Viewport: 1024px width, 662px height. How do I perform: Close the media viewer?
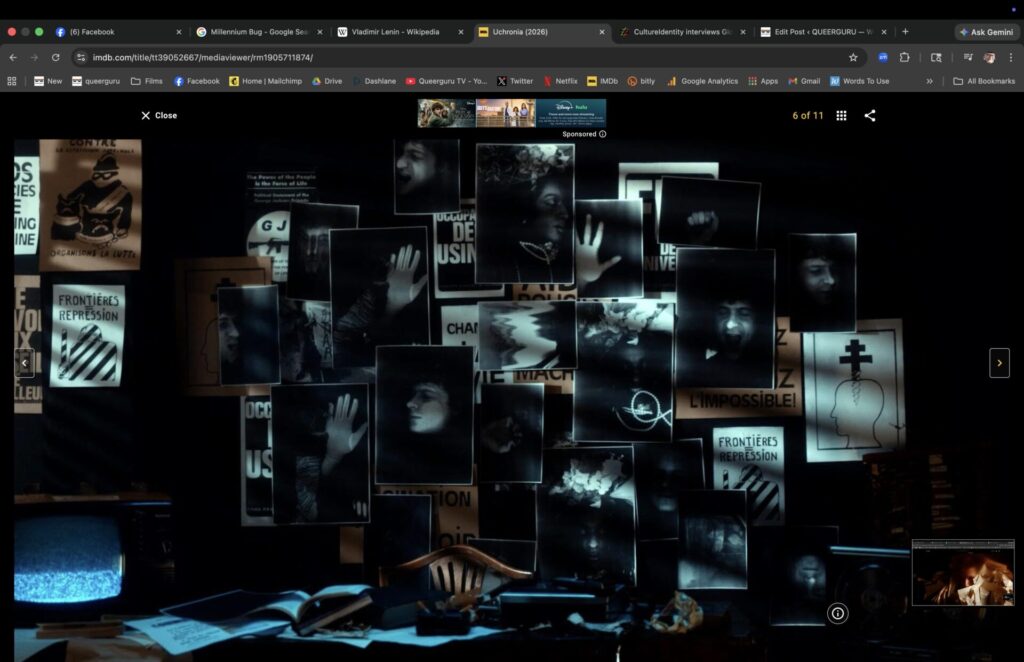[158, 116]
